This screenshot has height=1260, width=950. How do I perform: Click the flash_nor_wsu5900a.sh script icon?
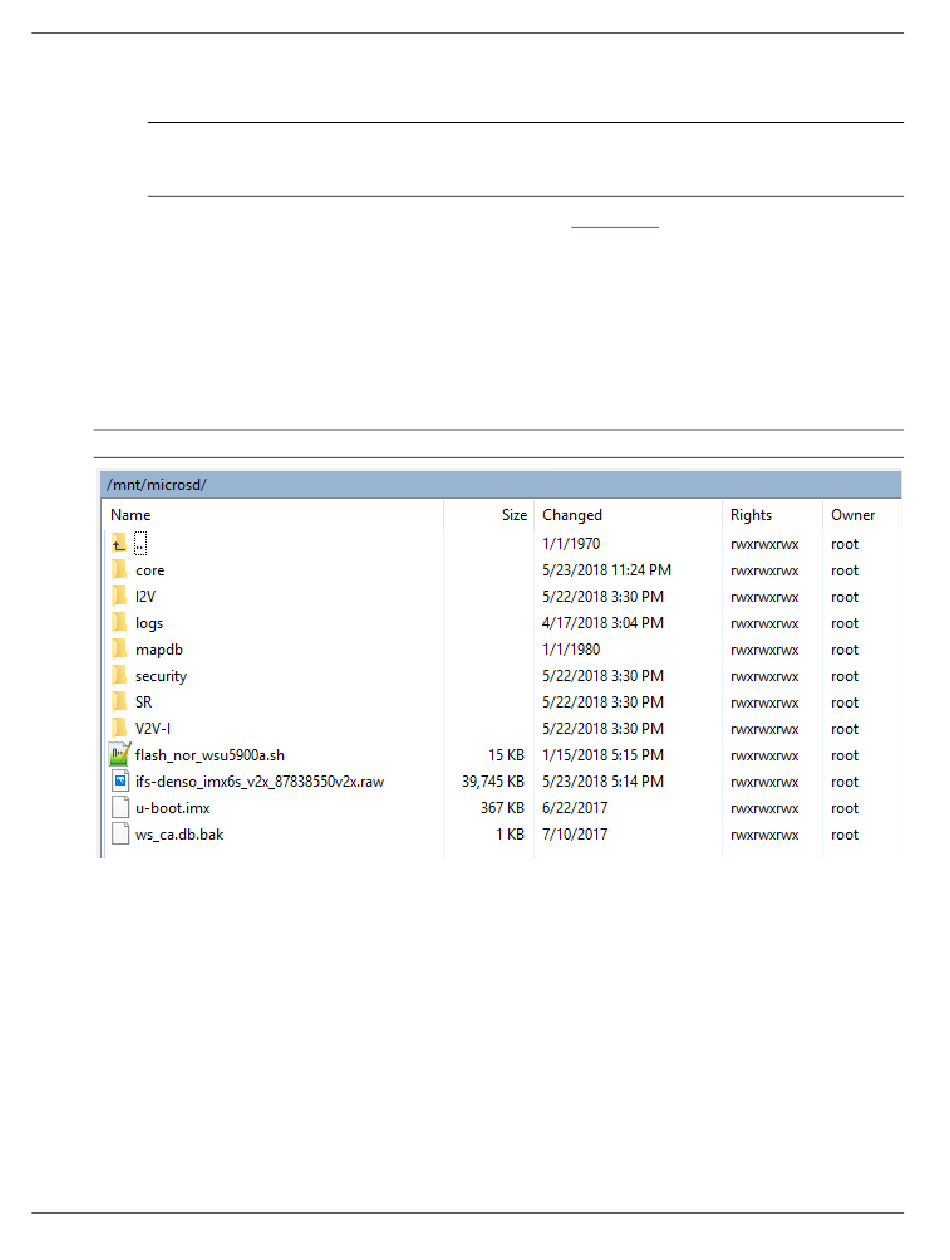tap(120, 755)
